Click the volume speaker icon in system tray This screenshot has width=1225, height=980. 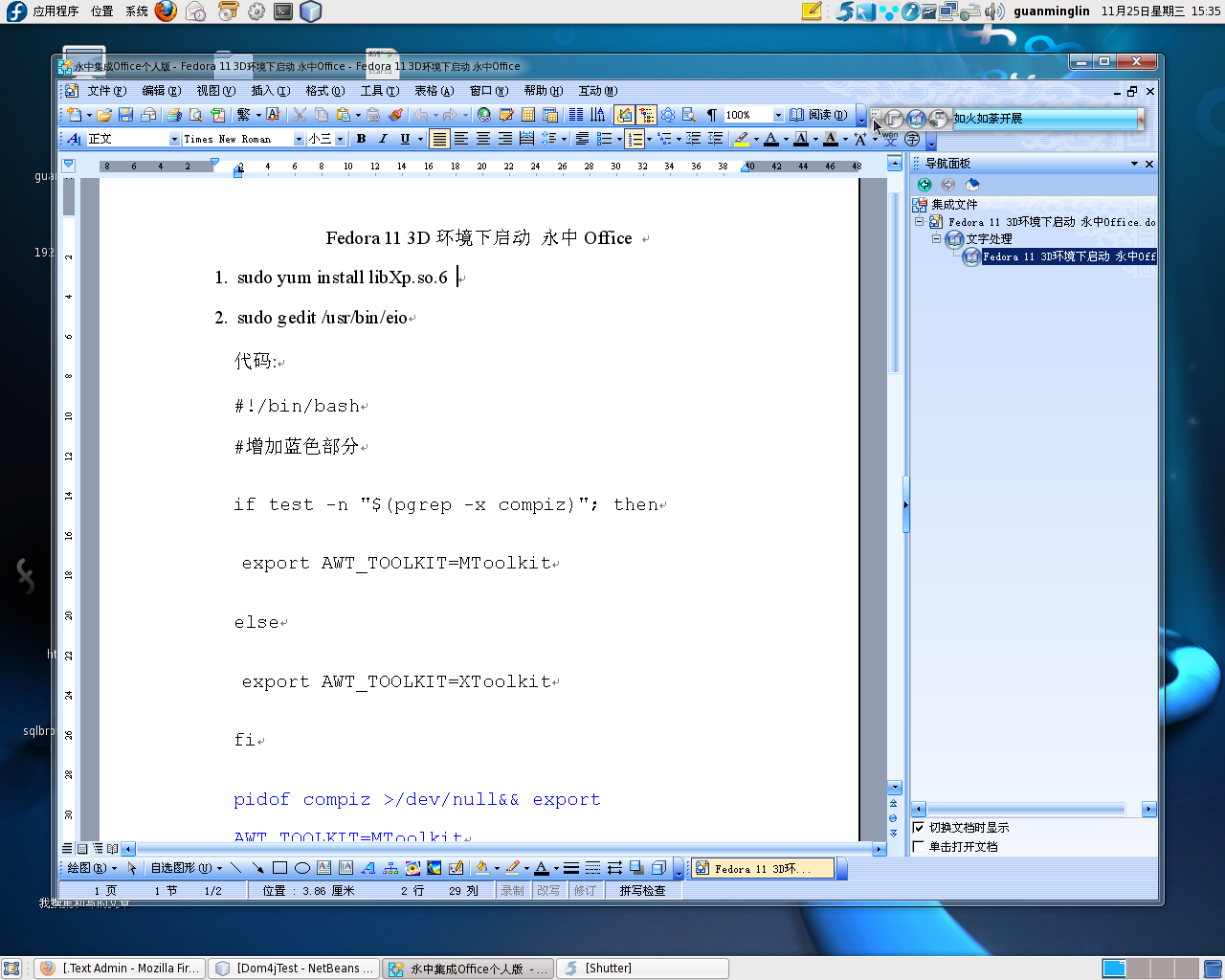(995, 11)
